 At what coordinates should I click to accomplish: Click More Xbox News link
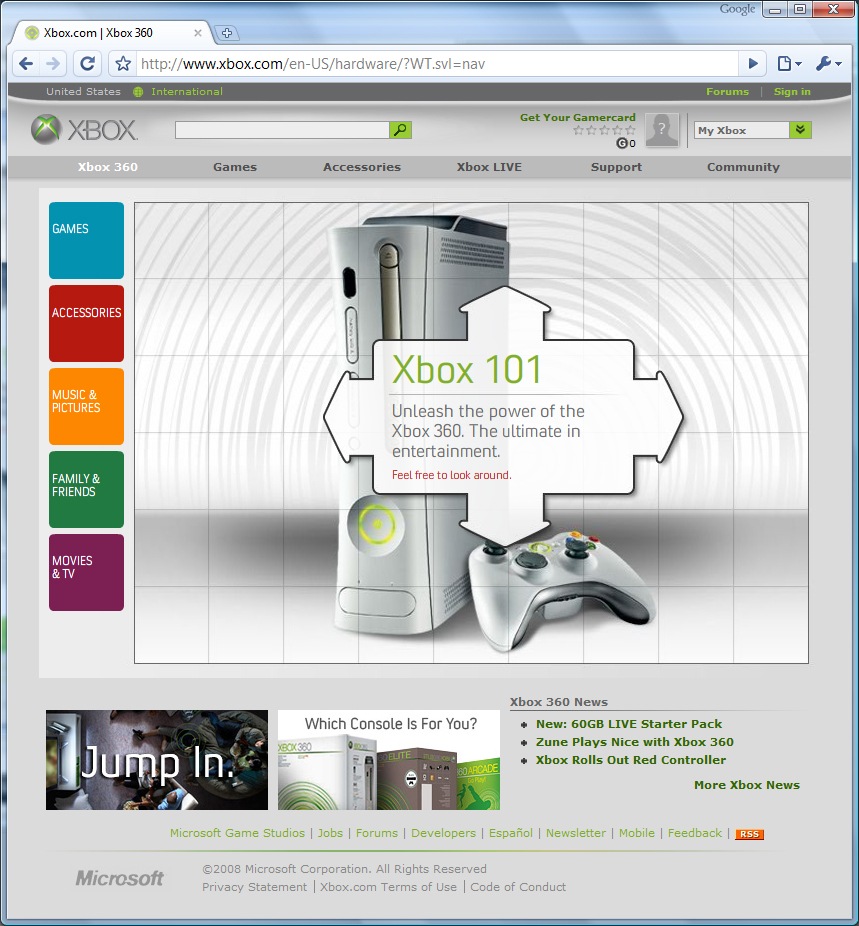click(747, 785)
